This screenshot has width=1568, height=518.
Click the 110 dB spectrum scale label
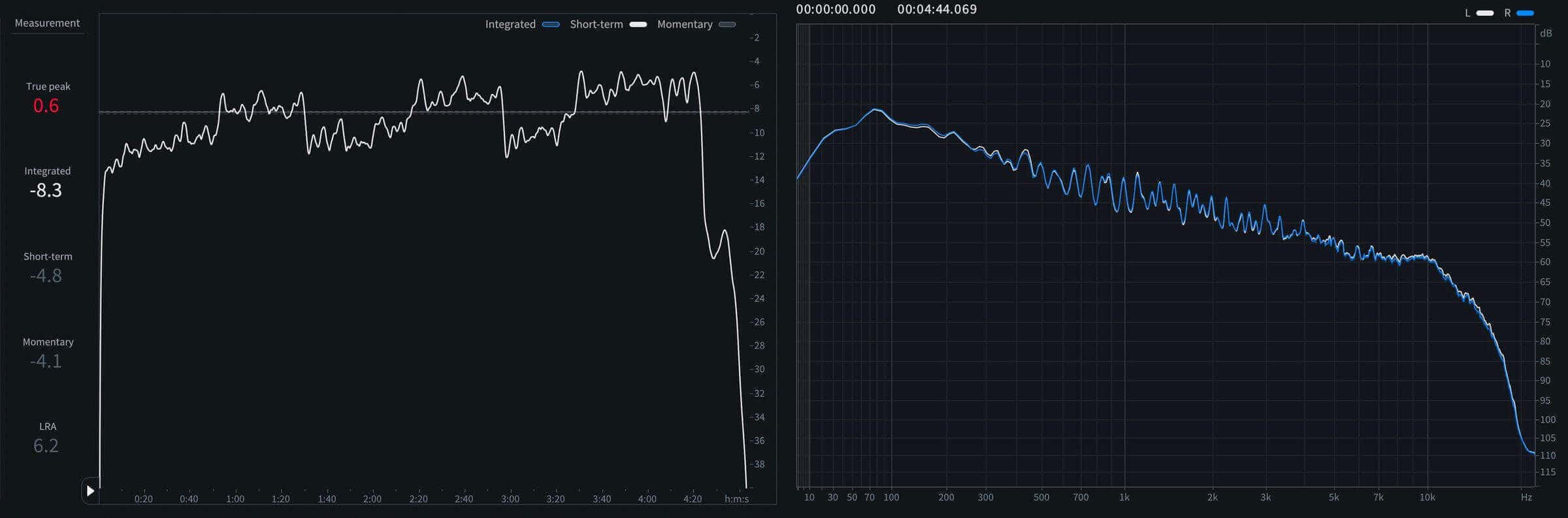coord(1548,455)
